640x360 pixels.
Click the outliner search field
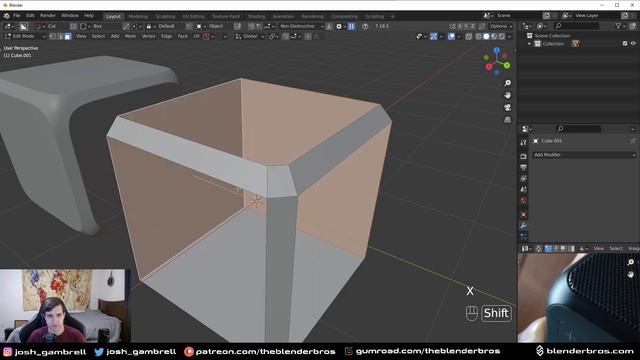coord(577,26)
